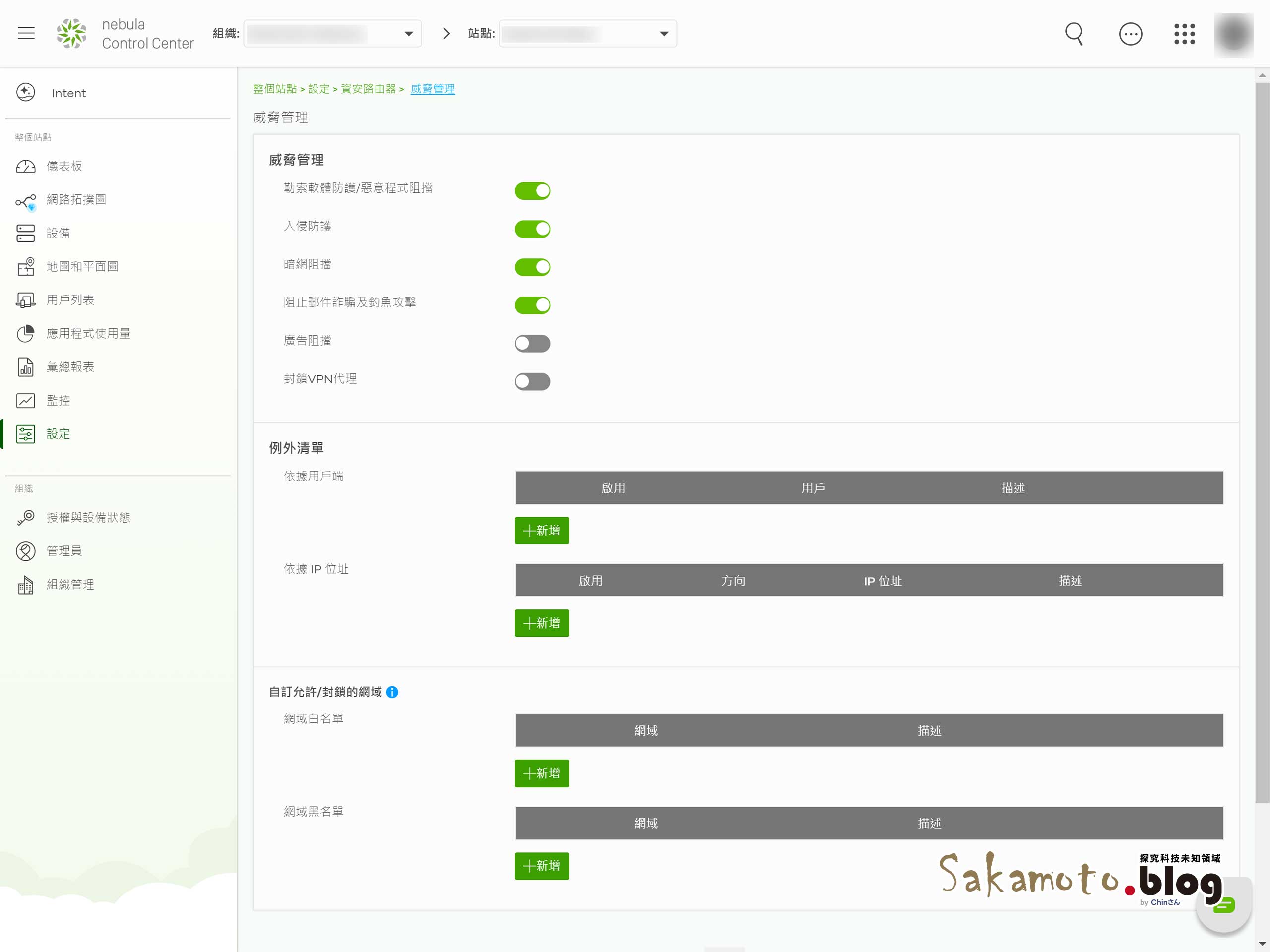Click the 方向 column header

pyautogui.click(x=733, y=581)
